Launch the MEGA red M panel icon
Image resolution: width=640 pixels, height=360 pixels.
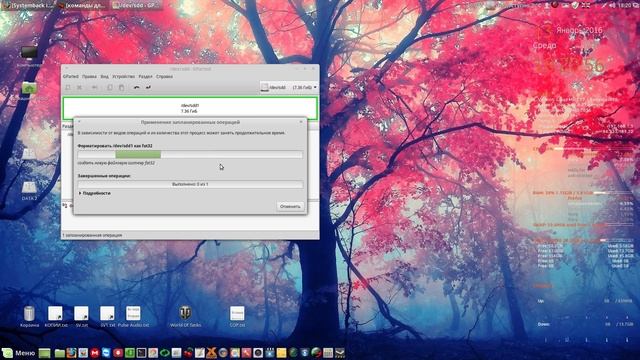(x=95, y=353)
